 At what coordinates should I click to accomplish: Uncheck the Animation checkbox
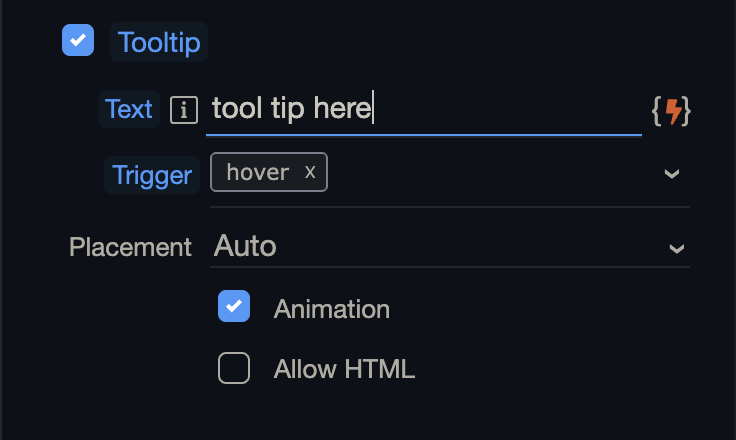[234, 307]
